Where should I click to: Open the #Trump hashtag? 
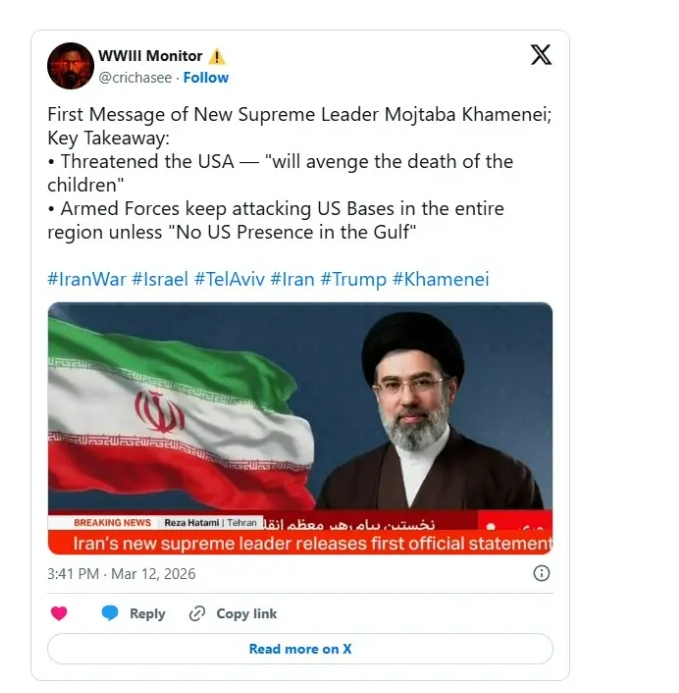353,279
